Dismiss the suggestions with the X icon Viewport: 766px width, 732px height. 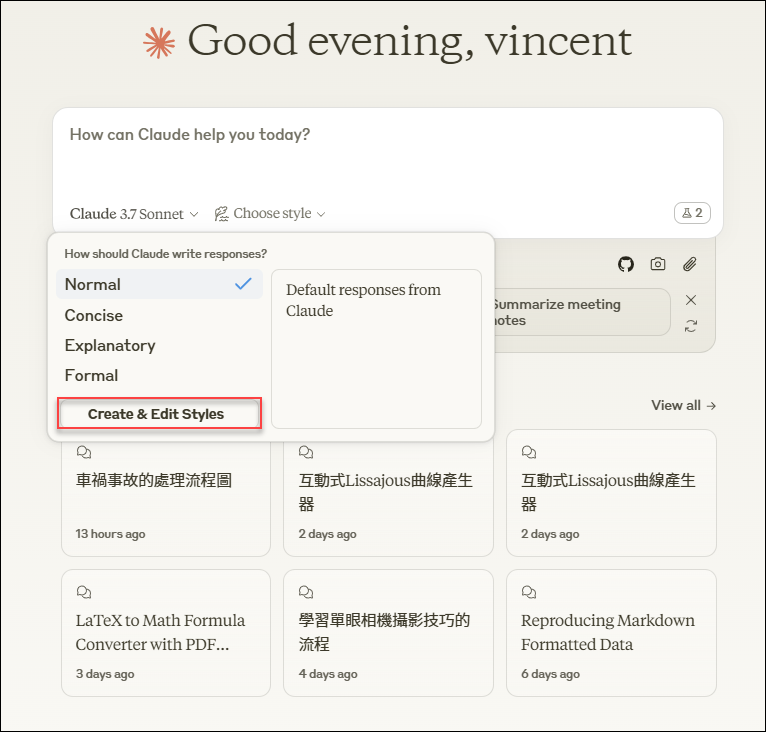pos(691,300)
